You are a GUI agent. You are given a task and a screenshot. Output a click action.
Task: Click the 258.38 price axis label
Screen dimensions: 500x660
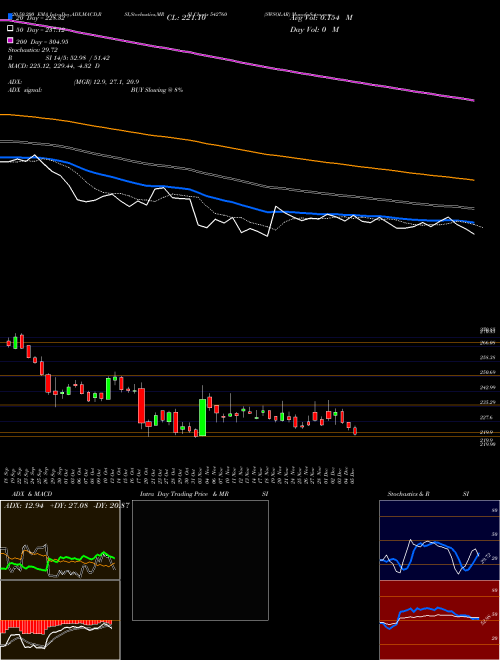pyautogui.click(x=487, y=357)
